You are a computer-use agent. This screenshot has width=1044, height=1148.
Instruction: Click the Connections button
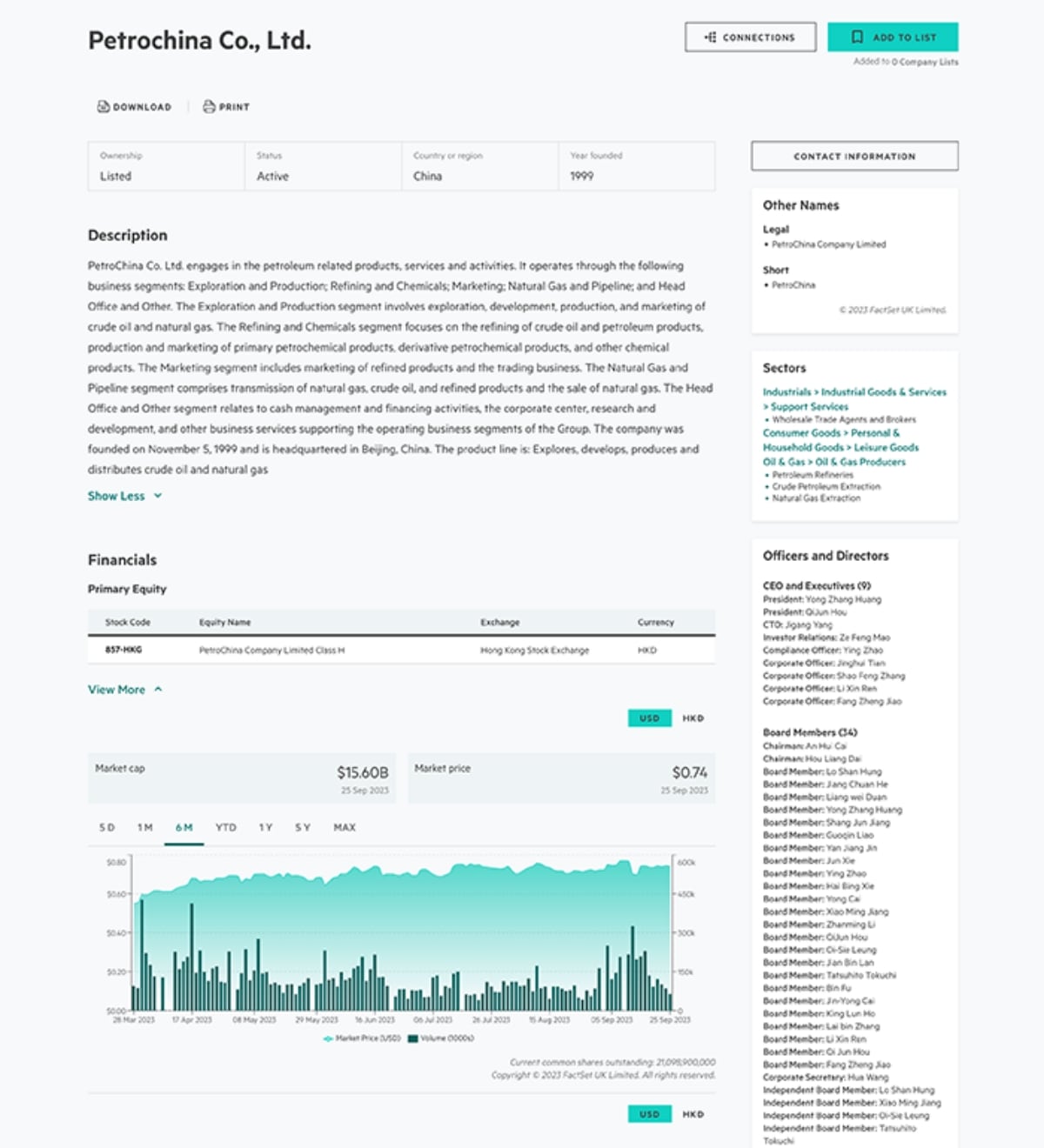(750, 37)
